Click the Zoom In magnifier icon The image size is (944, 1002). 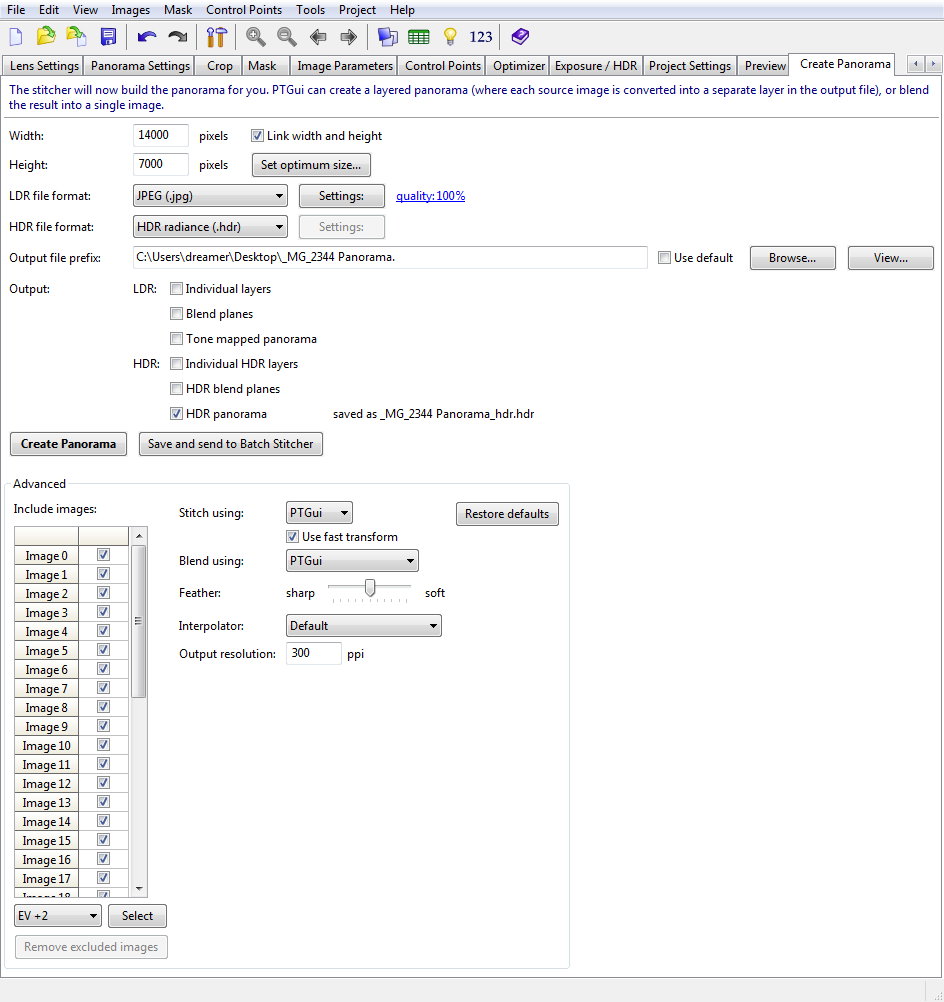[x=256, y=37]
